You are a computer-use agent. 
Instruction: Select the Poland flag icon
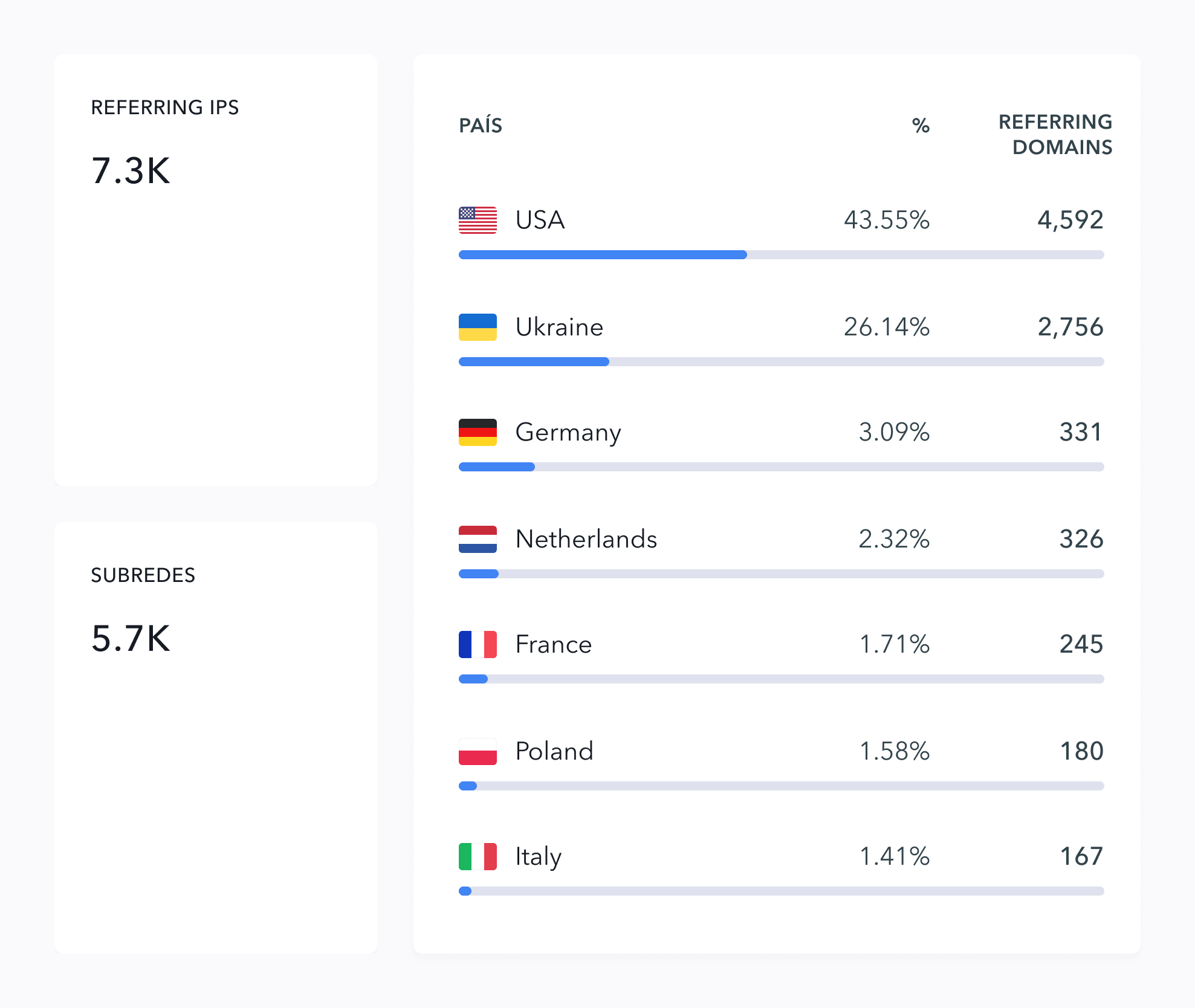[478, 751]
